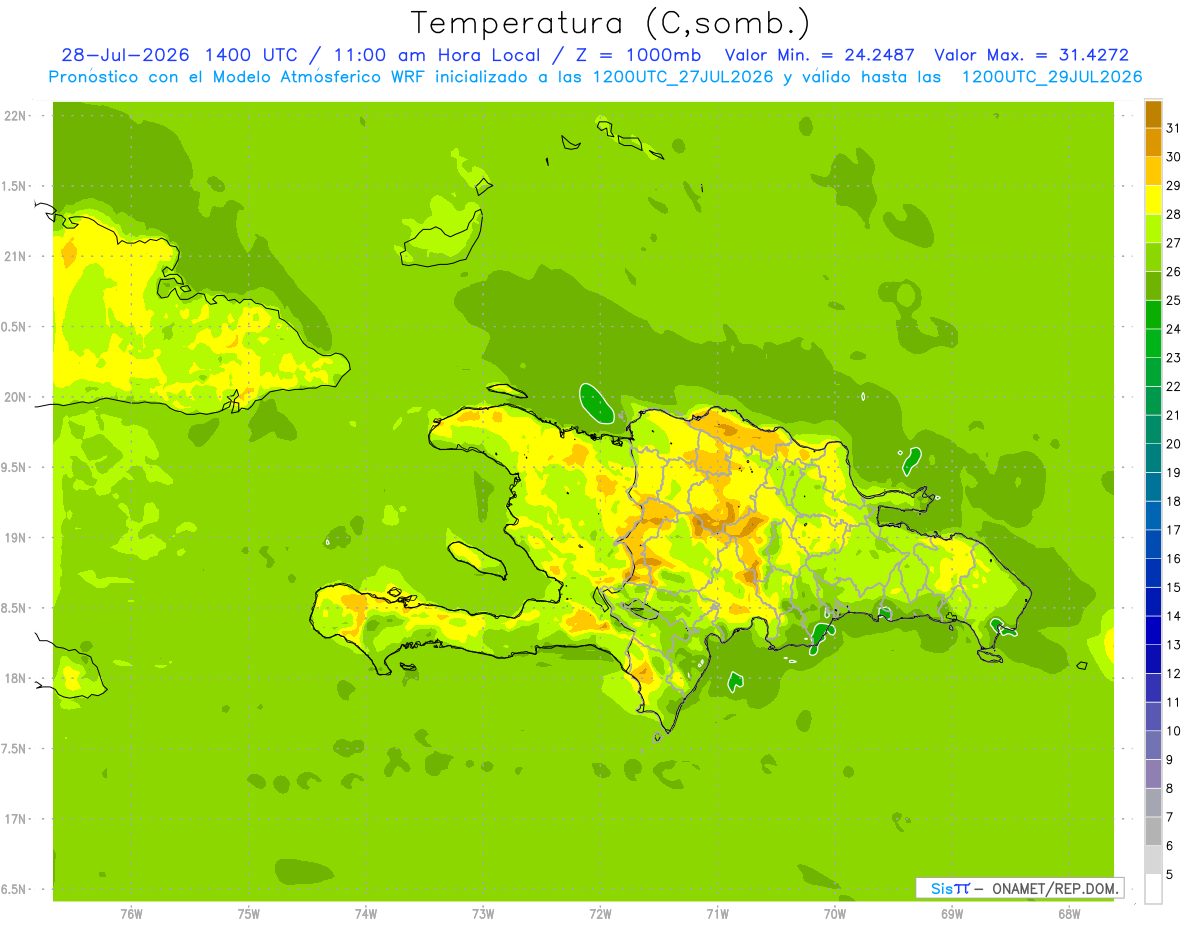Click the color scale value "20"
Image resolution: width=1200 pixels, height=927 pixels.
1174,444
